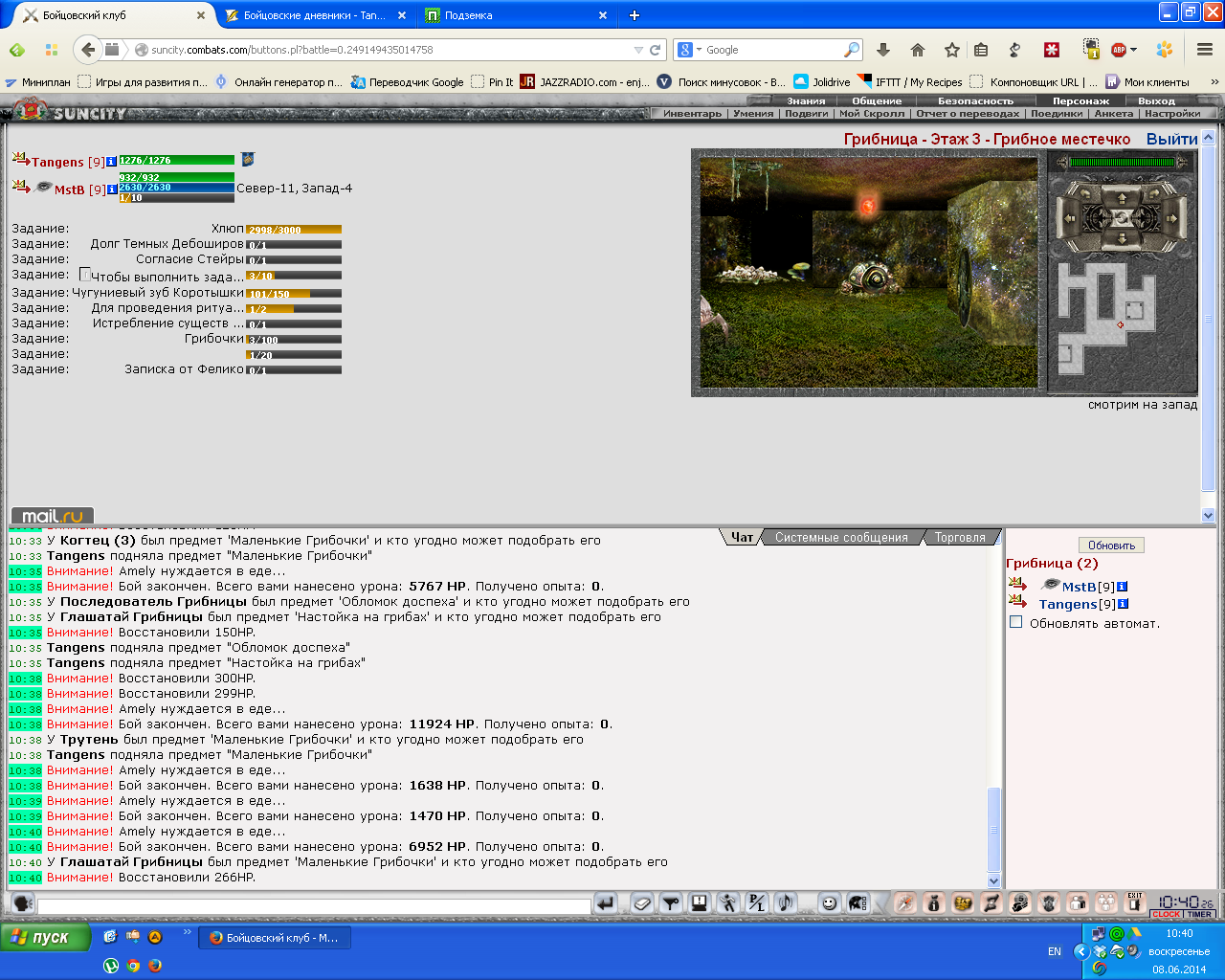Open 'Персонаж' menu
1225x980 pixels.
[1080, 100]
